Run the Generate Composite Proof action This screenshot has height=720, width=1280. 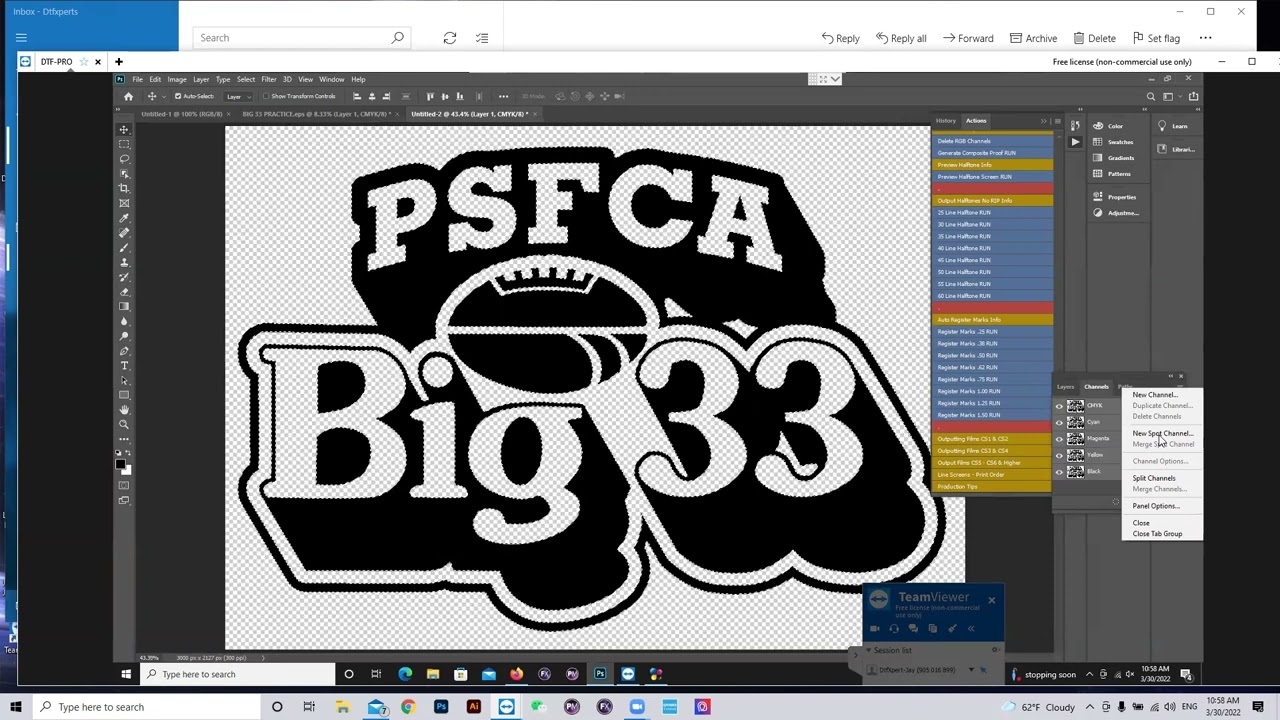click(x=992, y=153)
